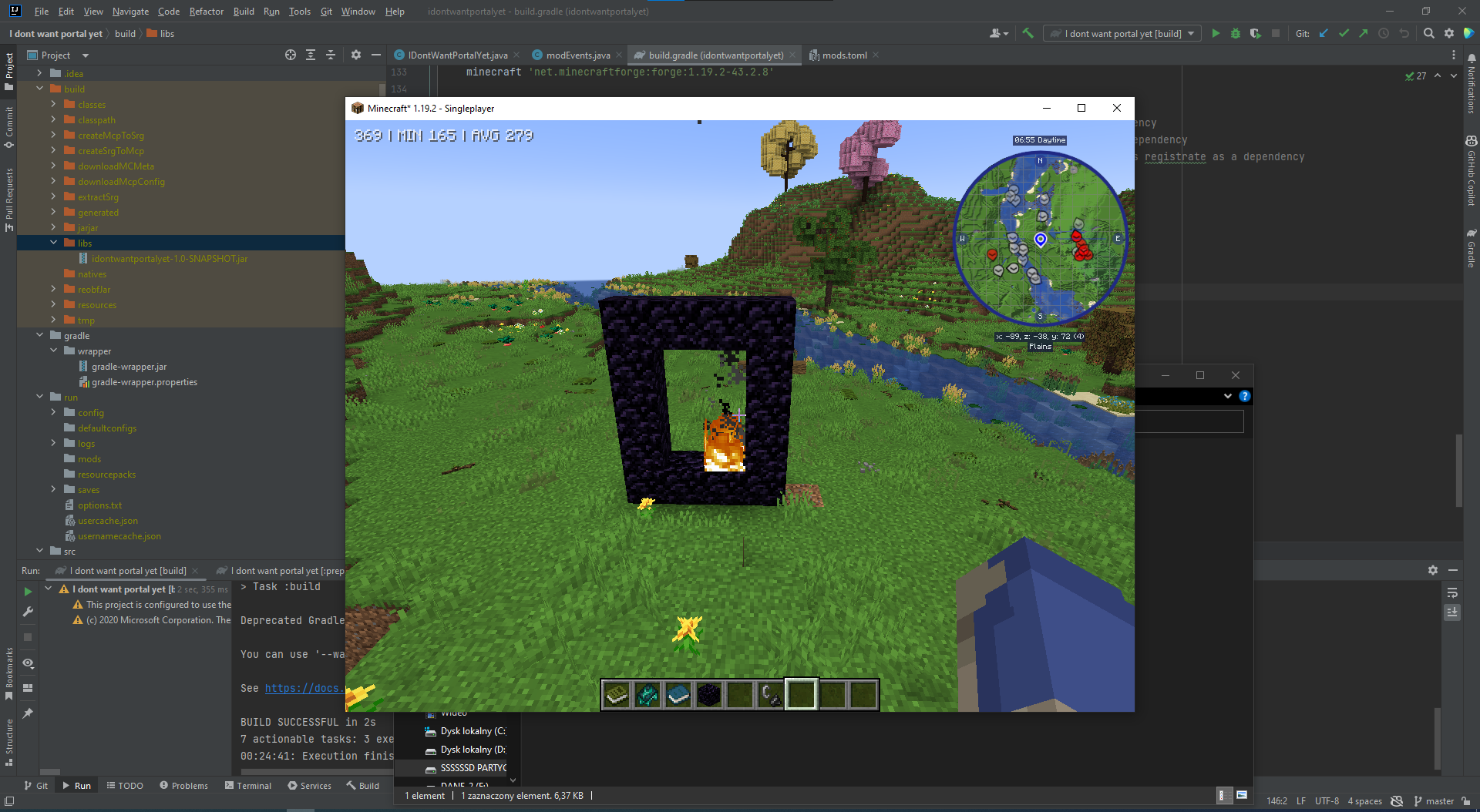Open Gradle sidebar panel
Image resolution: width=1480 pixels, height=812 pixels.
tap(1471, 248)
